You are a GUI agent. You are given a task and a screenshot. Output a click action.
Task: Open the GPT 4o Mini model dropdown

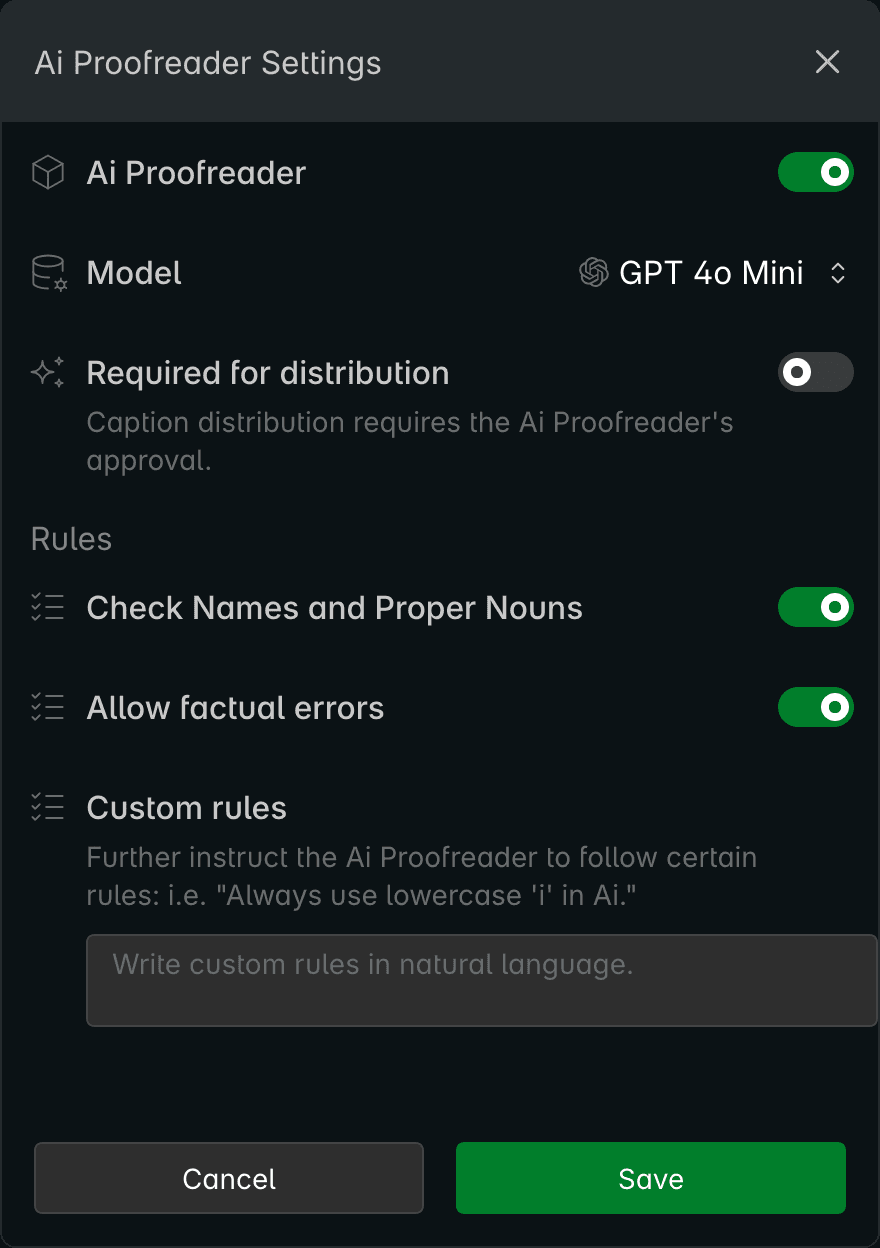point(712,273)
